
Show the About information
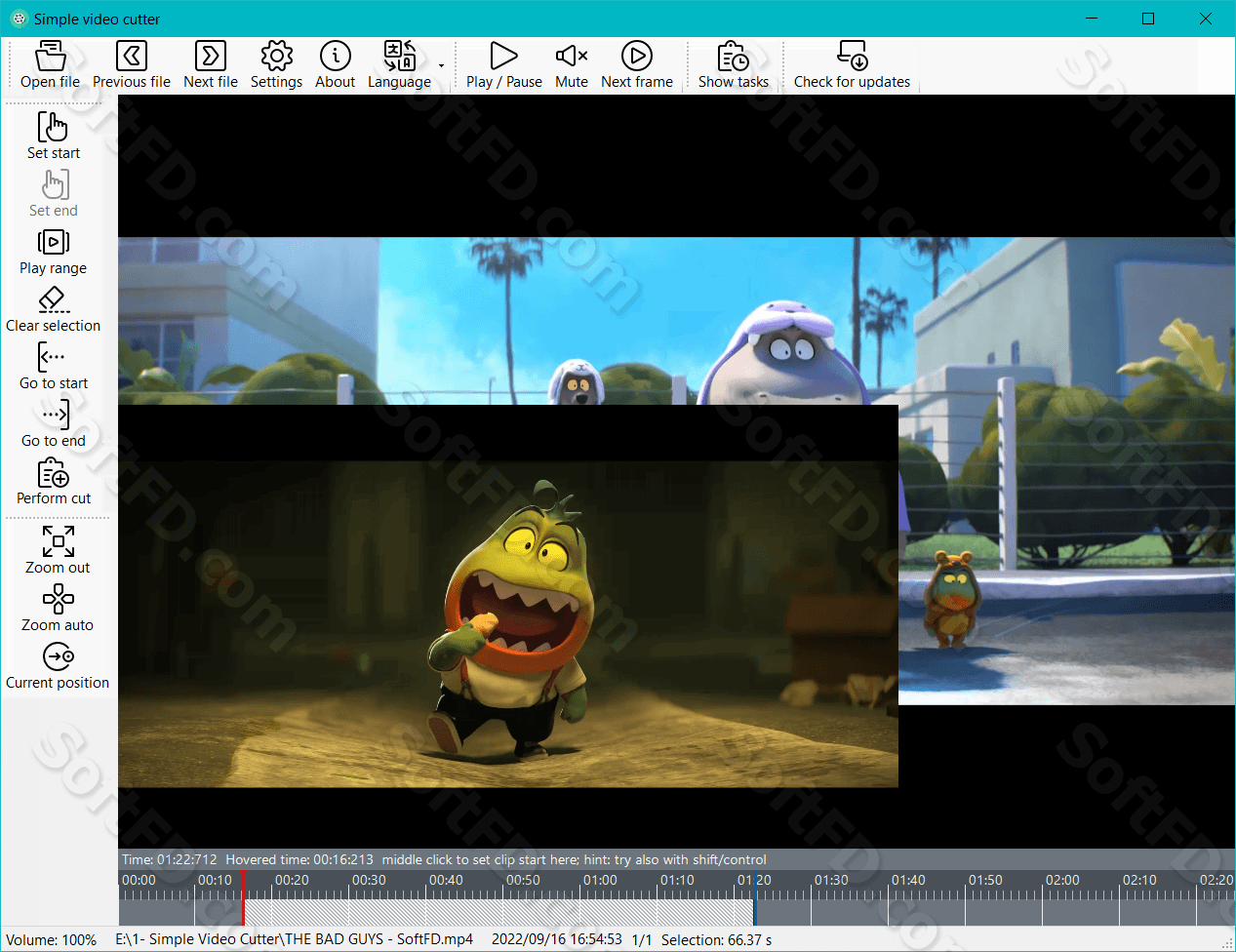click(x=335, y=65)
